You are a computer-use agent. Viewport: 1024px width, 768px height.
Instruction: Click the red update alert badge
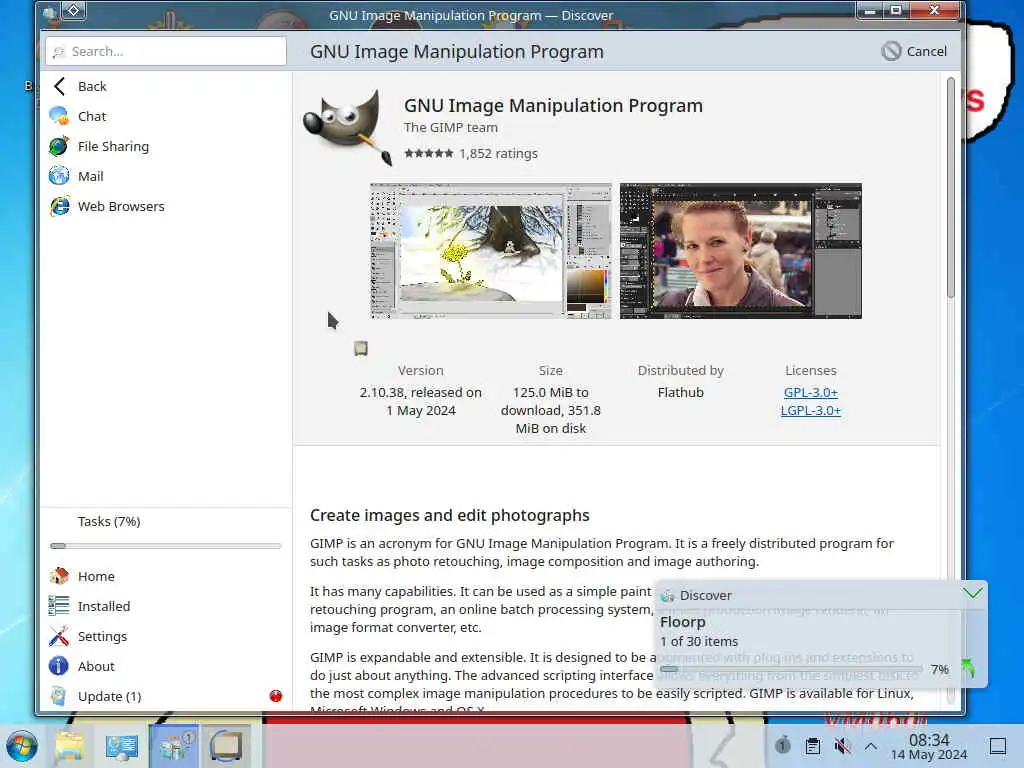(x=276, y=696)
